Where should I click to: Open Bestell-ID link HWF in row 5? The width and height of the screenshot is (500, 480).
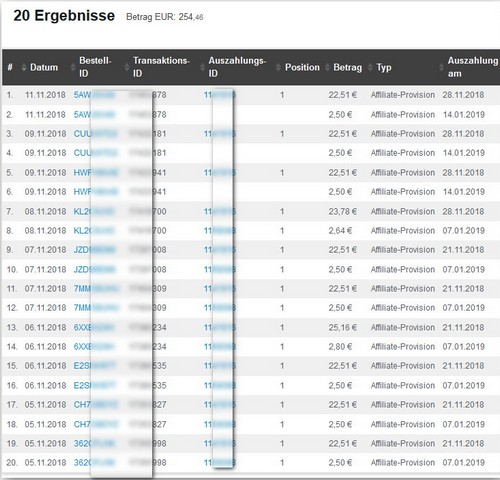(x=96, y=173)
